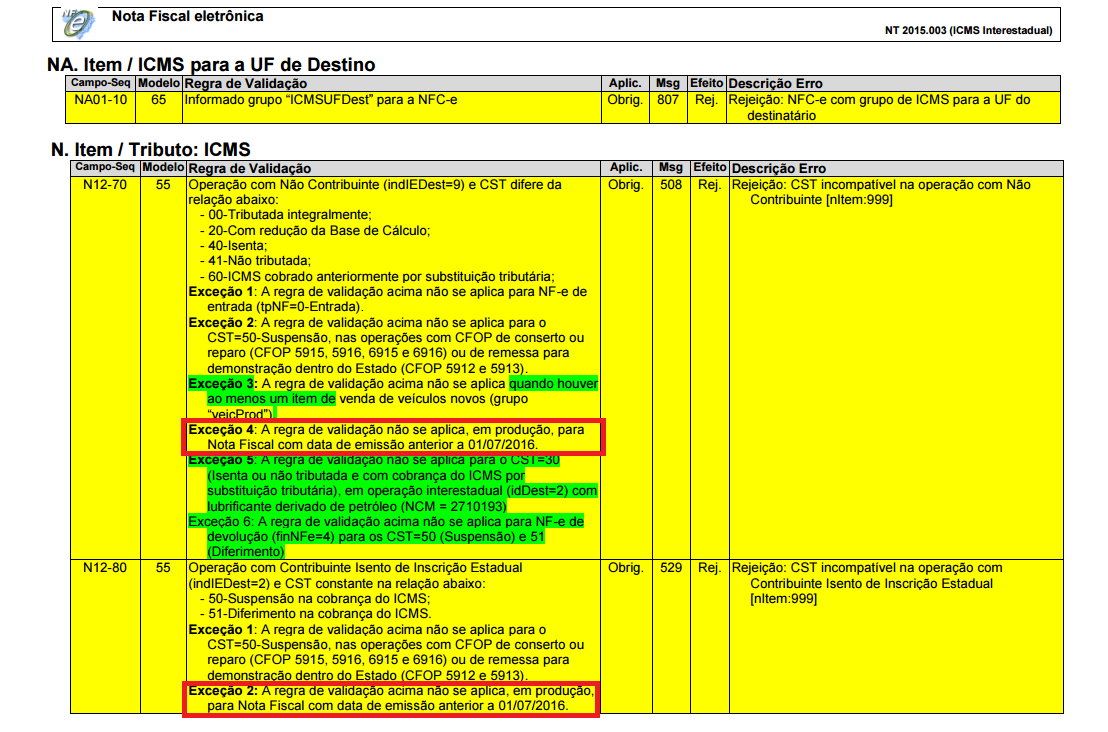The height and width of the screenshot is (732, 1108).
Task: Select the 'NA. Item / ICMS para a UF de Destino' heading
Action: (211, 65)
